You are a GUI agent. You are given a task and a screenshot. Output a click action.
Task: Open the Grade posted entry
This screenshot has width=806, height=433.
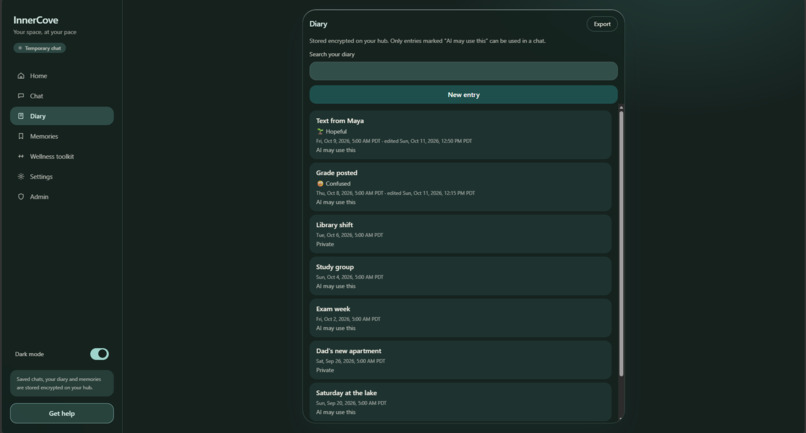pyautogui.click(x=460, y=187)
